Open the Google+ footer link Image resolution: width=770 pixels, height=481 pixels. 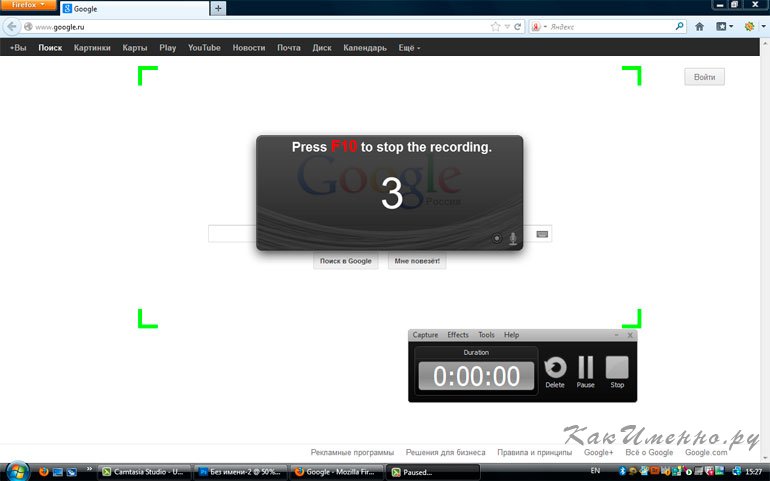click(598, 452)
